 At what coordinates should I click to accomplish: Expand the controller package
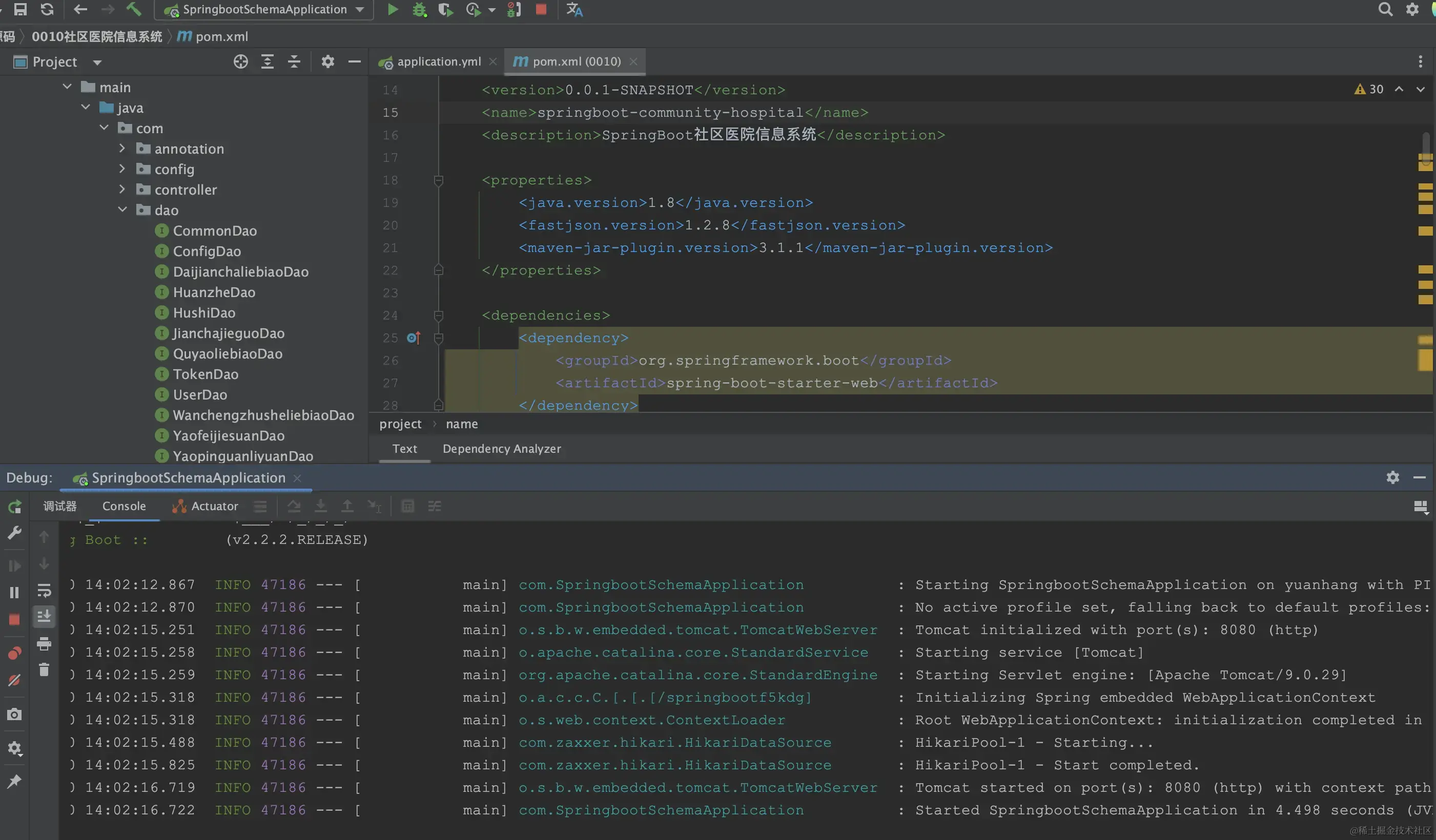click(x=122, y=189)
